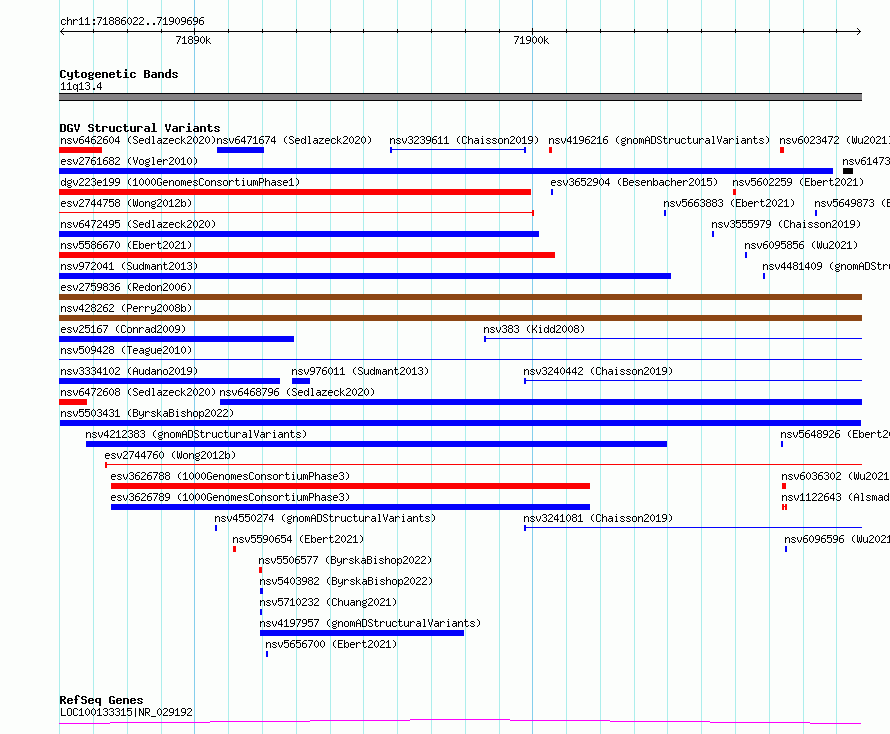Click the esv3626789 (1000GenomesConsortiumPhase3) label
This screenshot has width=890, height=734.
pyautogui.click(x=230, y=497)
